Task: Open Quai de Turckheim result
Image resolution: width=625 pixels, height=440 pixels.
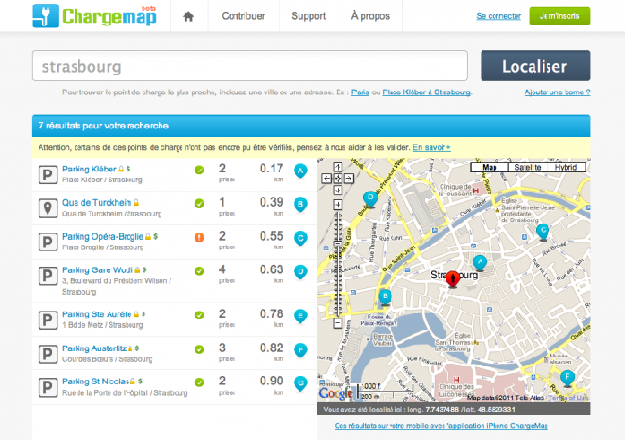Action: (96, 202)
